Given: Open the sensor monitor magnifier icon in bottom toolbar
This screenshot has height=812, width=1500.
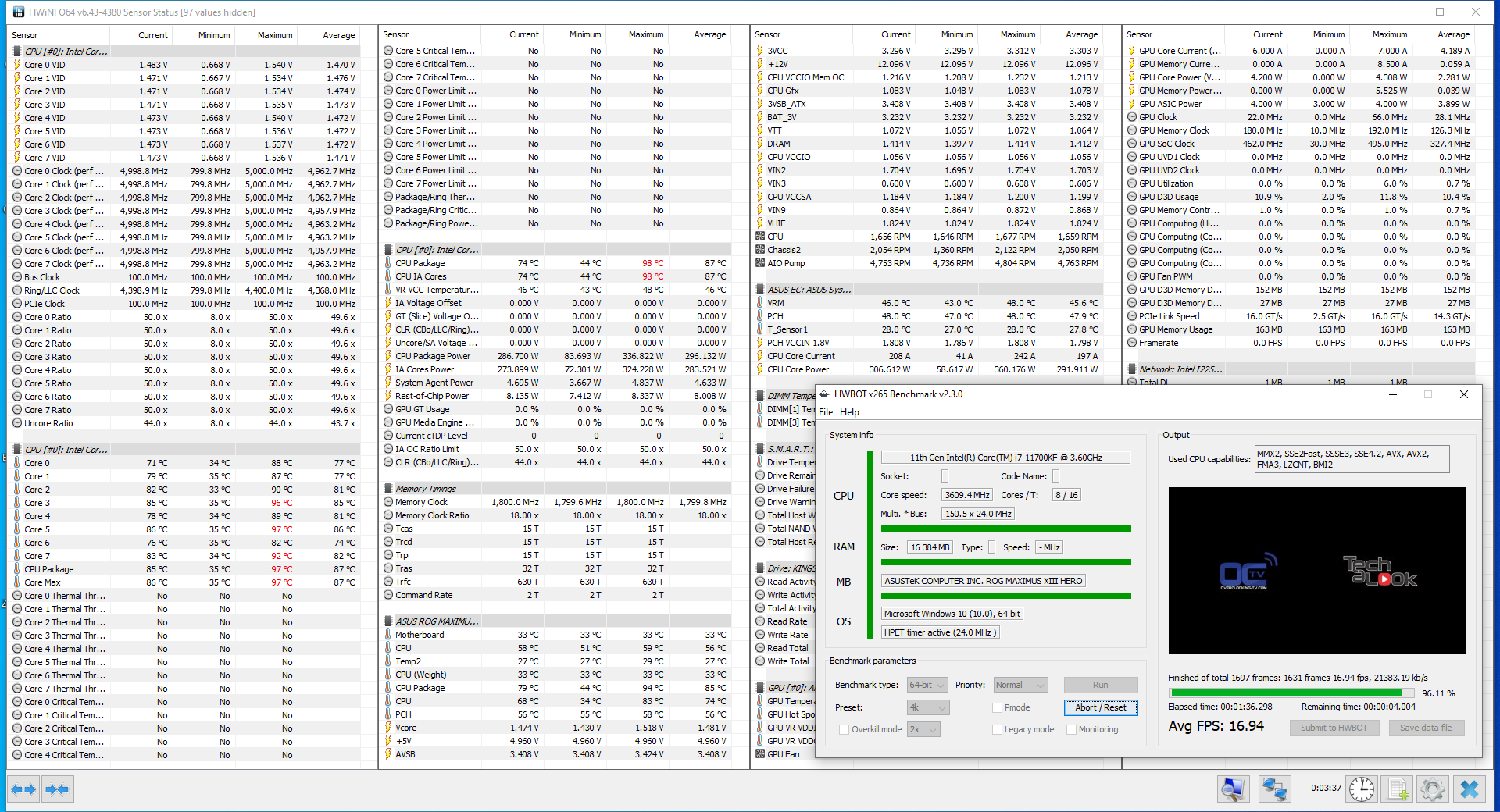Looking at the screenshot, I should coord(1233,789).
